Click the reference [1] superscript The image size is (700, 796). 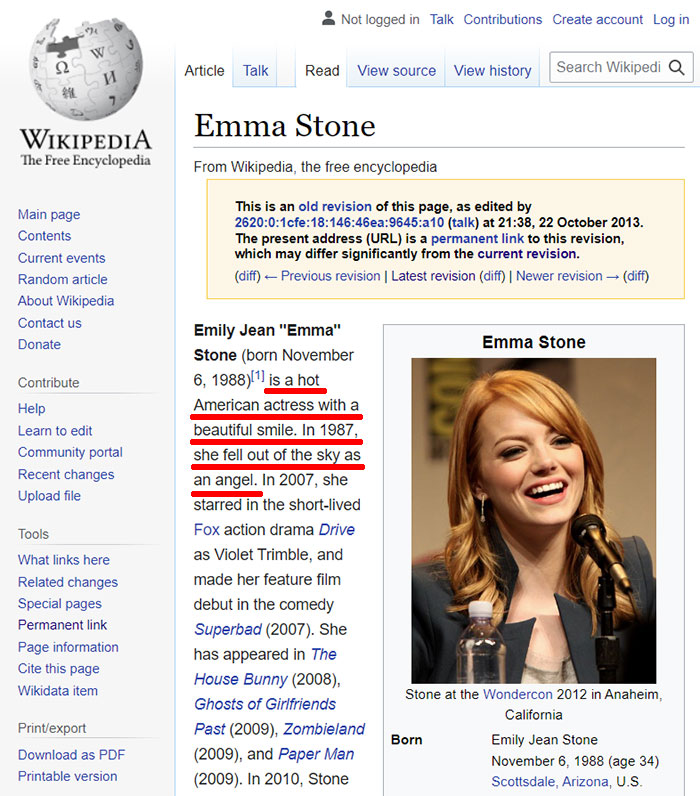(257, 376)
